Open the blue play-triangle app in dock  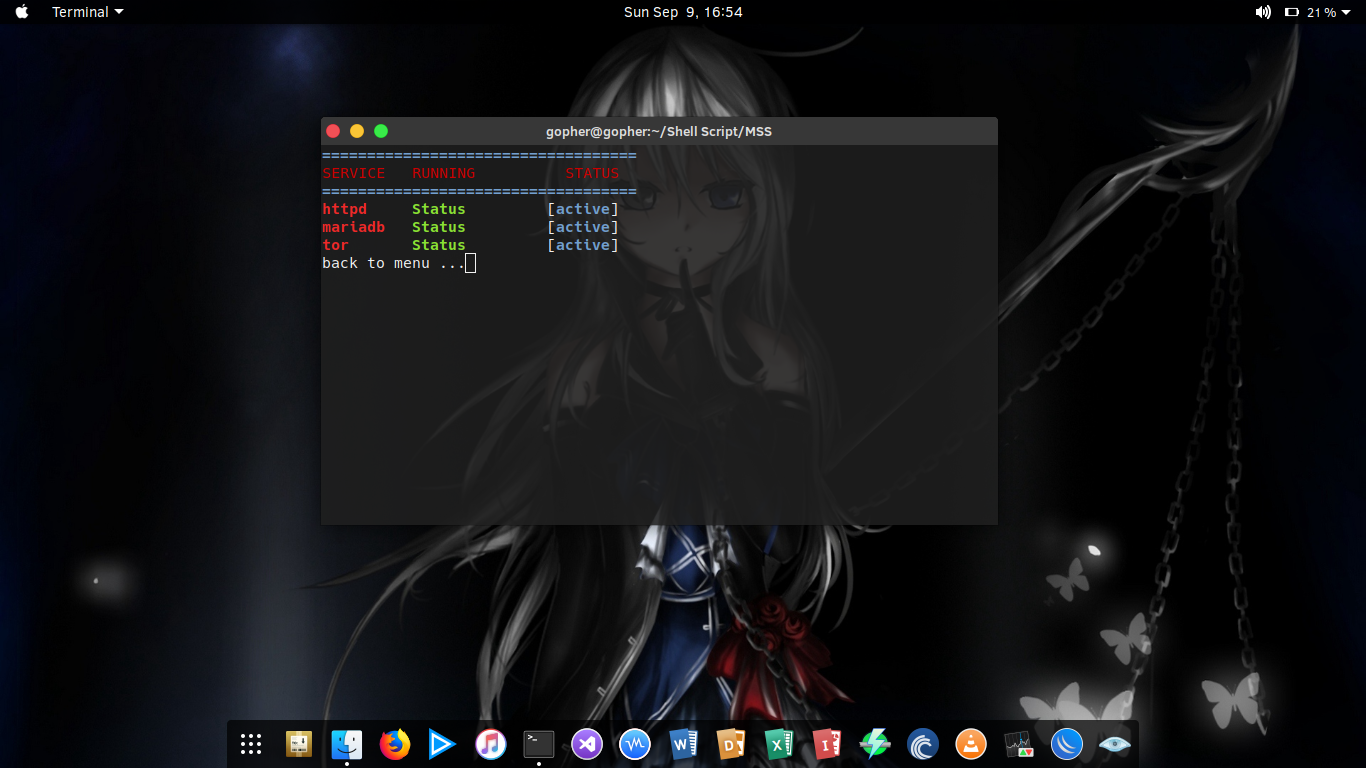pos(443,744)
